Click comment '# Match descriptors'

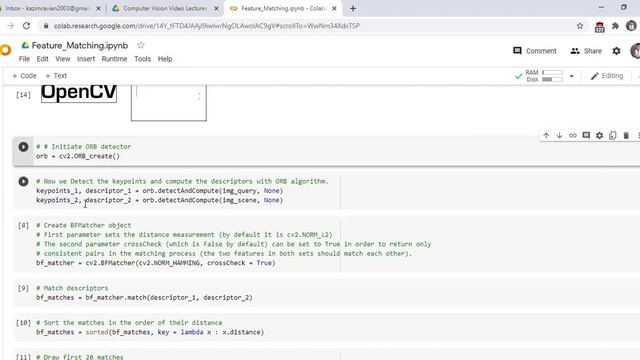click(x=72, y=288)
